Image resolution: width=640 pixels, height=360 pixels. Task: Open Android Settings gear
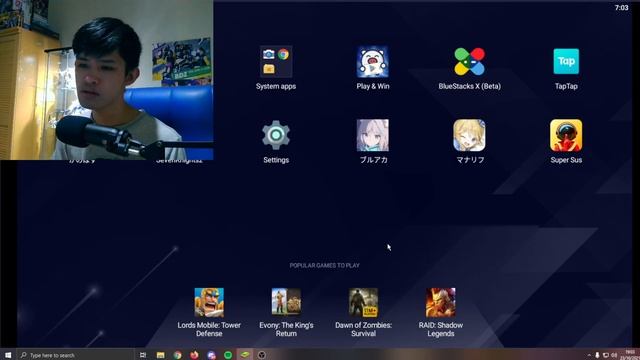click(276, 135)
